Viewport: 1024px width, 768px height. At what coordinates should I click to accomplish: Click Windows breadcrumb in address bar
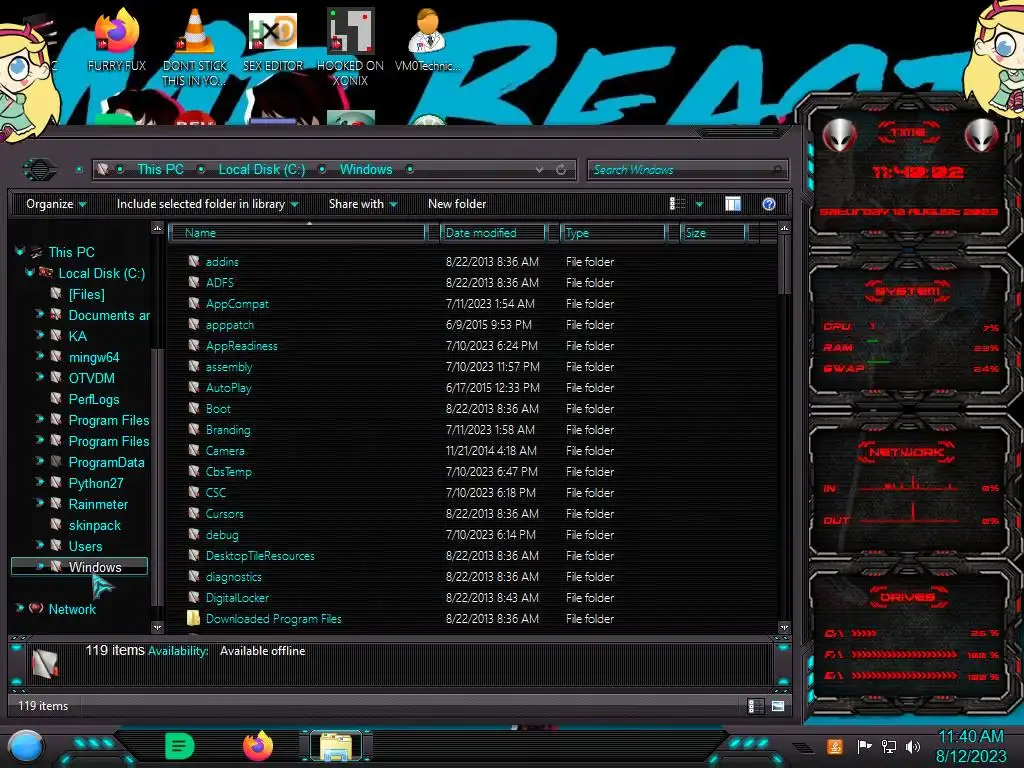coord(366,170)
